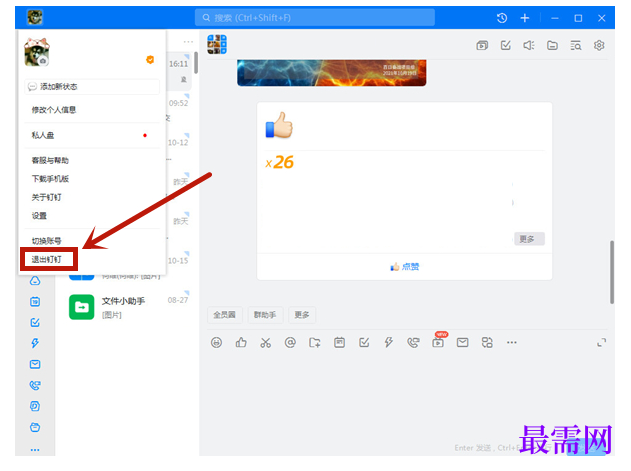Click the banner image in chat
Screen dimensions: 631x471
click(x=332, y=73)
